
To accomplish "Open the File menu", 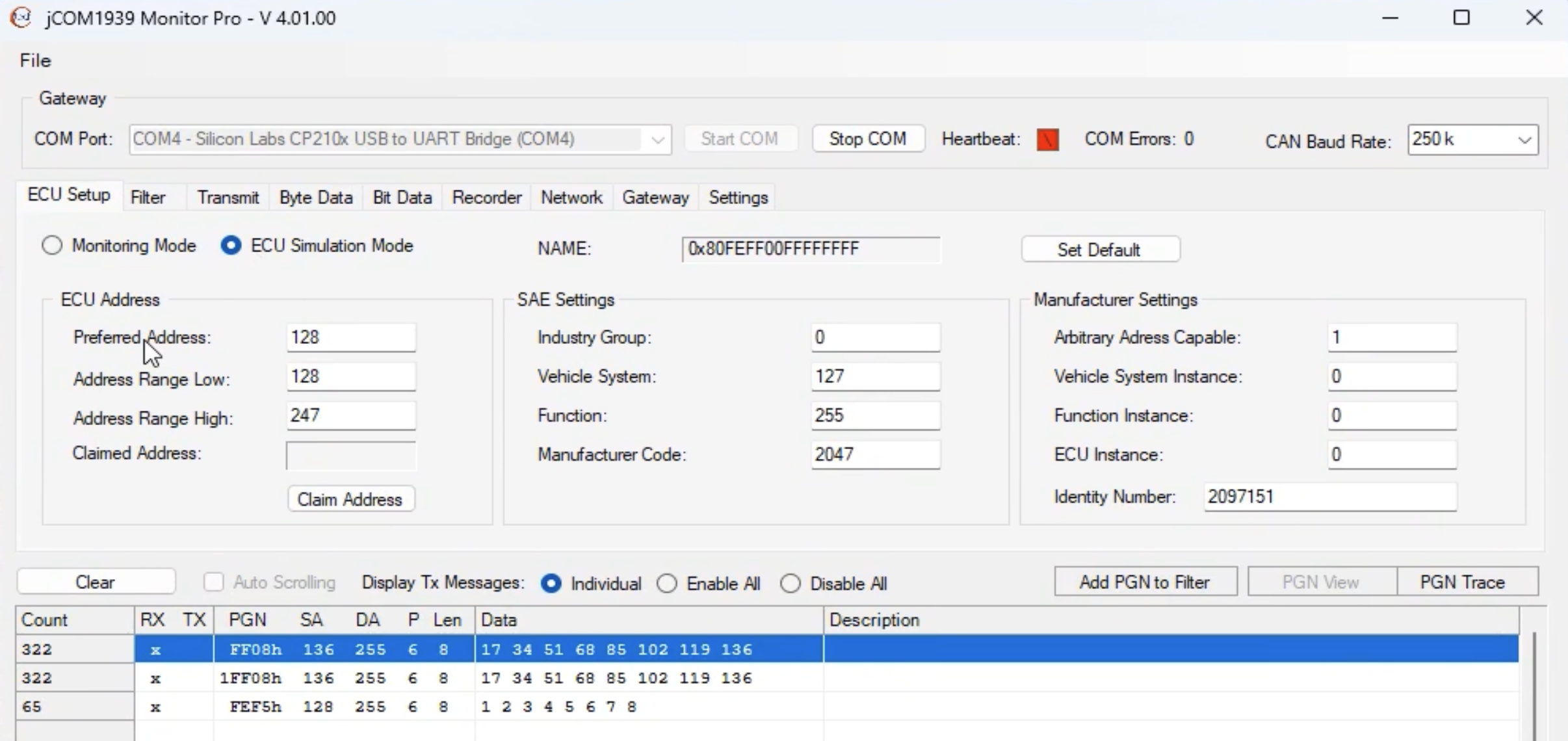I will pyautogui.click(x=35, y=60).
